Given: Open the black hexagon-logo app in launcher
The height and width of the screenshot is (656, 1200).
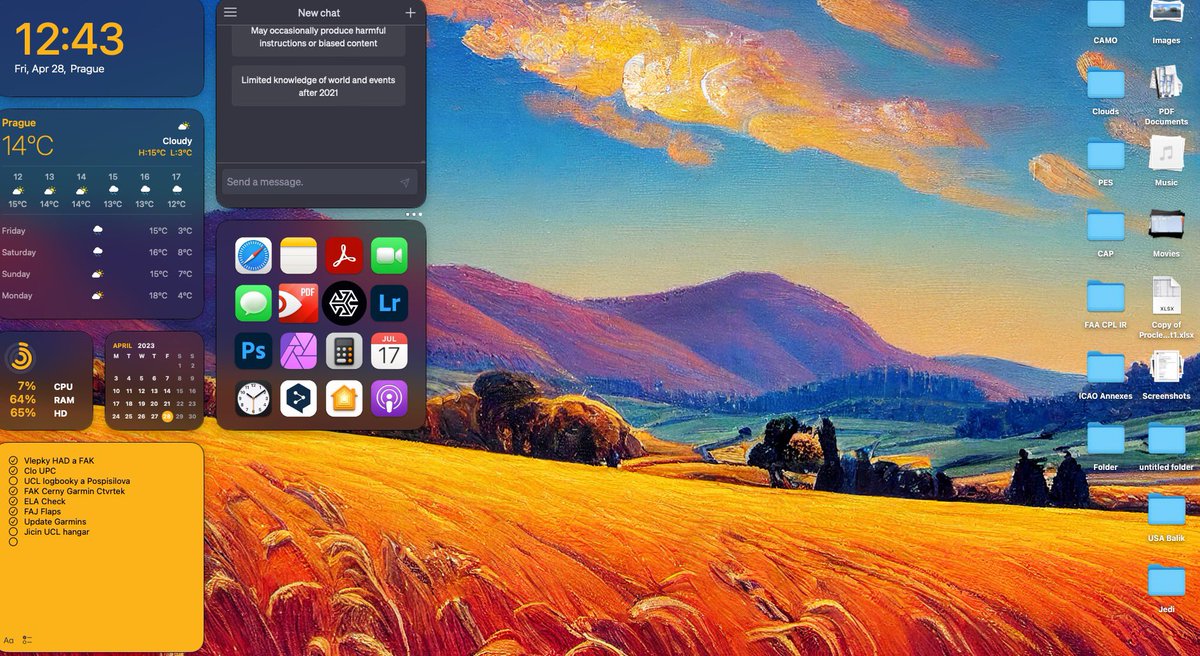Looking at the screenshot, I should (x=344, y=303).
